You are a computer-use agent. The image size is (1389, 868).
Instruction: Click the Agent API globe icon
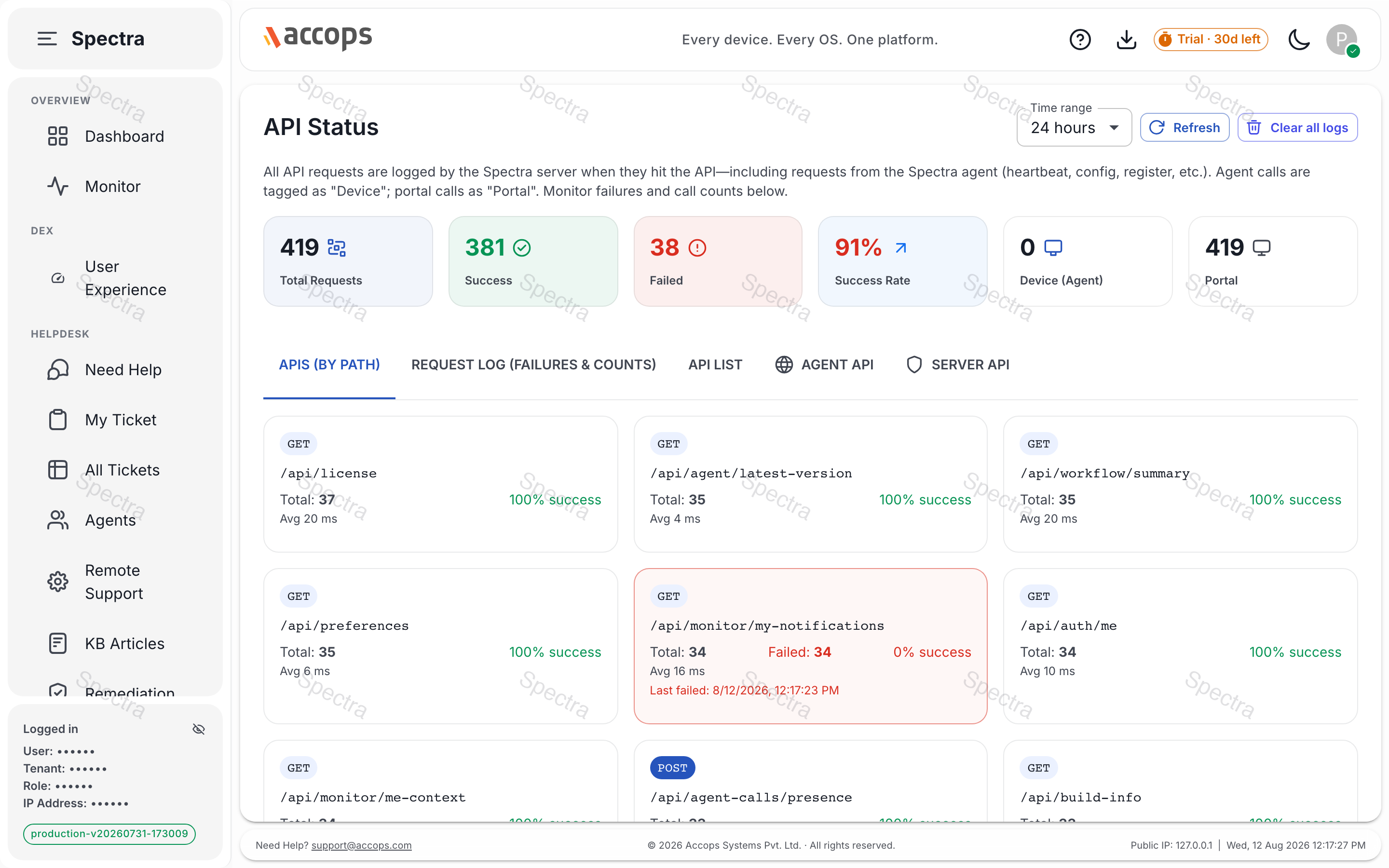(x=784, y=365)
